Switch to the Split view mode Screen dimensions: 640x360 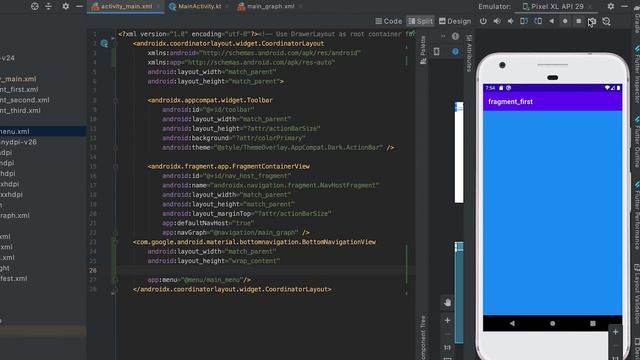click(x=420, y=21)
